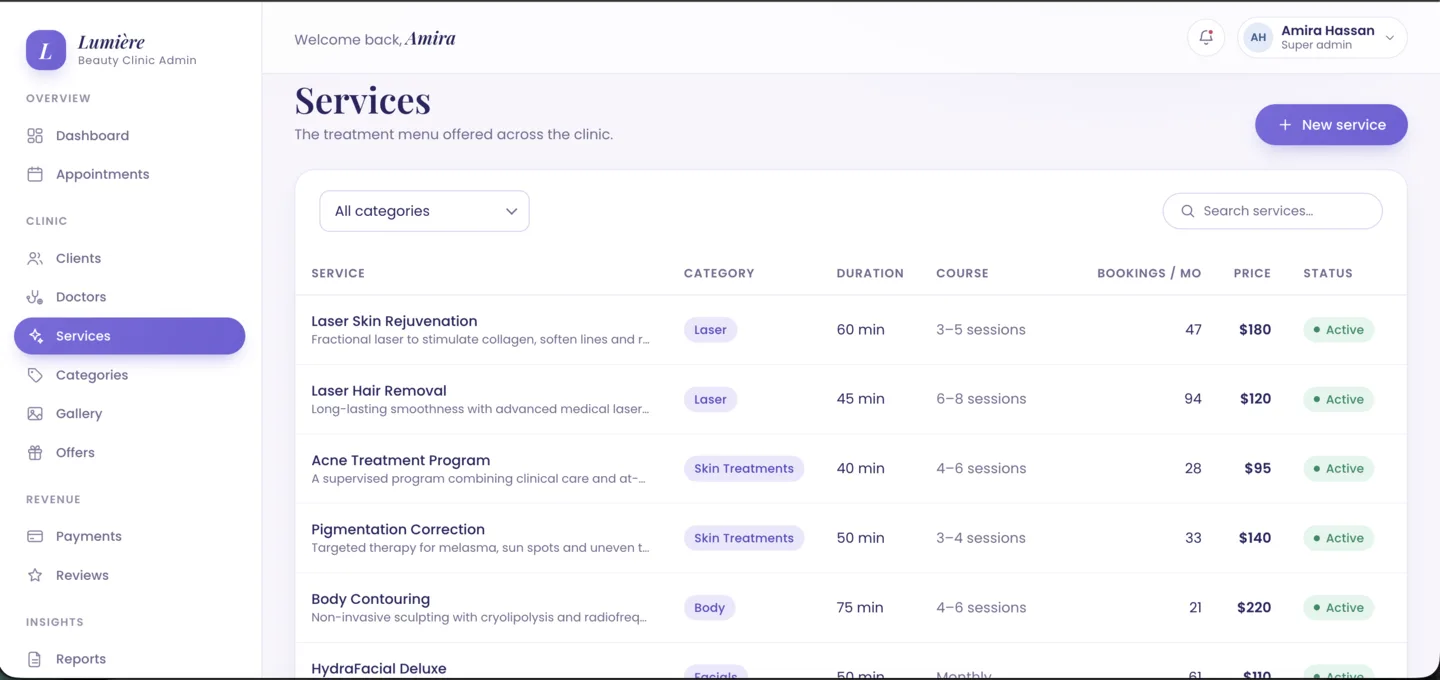The height and width of the screenshot is (680, 1440).
Task: Click the Clients people icon
Action: point(35,258)
